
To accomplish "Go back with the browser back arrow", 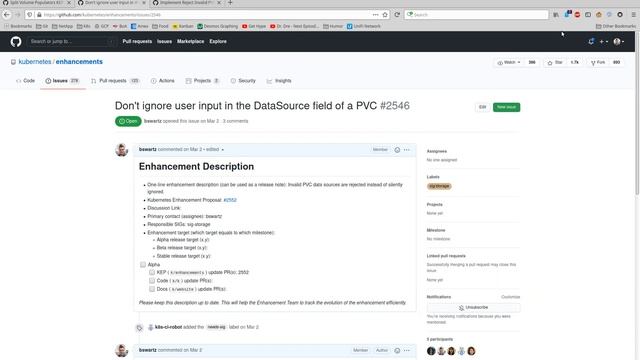I will [x=7, y=15].
